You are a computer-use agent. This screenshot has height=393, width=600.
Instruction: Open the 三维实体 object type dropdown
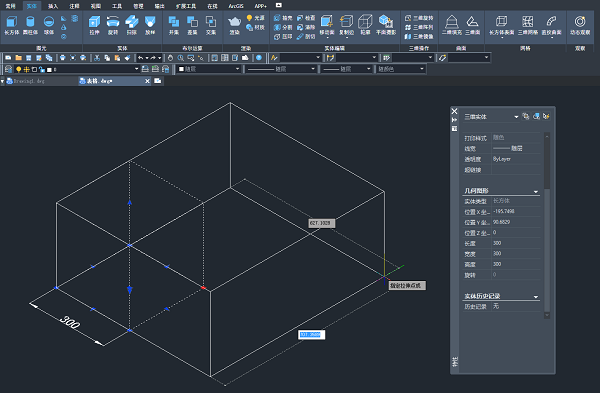[491, 117]
